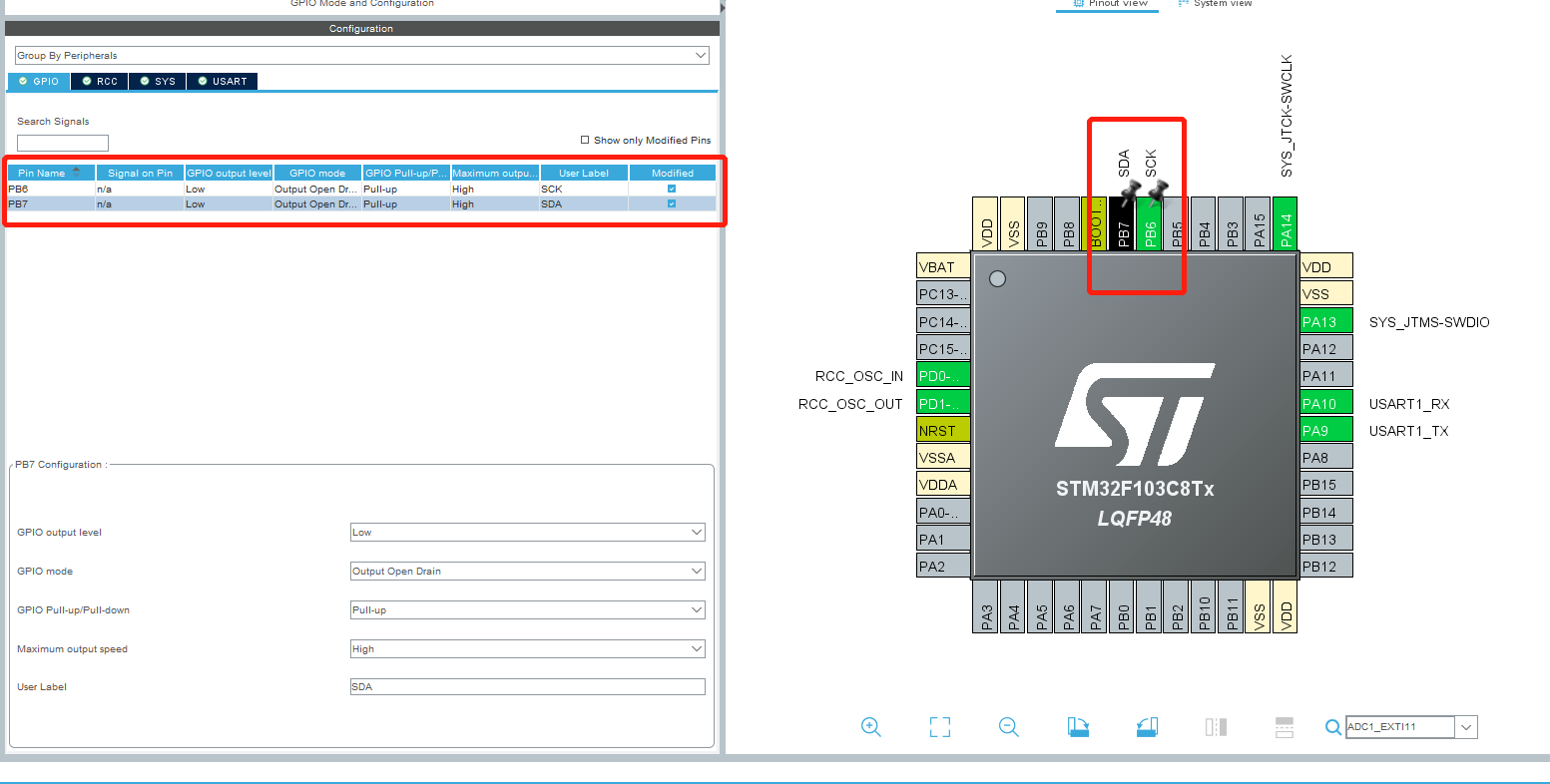Switch to the System view tab
The width and height of the screenshot is (1550, 784).
(x=1214, y=4)
